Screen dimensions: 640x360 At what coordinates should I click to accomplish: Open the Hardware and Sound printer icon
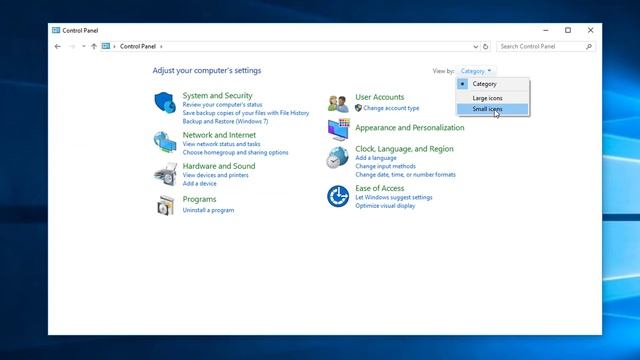coord(165,174)
